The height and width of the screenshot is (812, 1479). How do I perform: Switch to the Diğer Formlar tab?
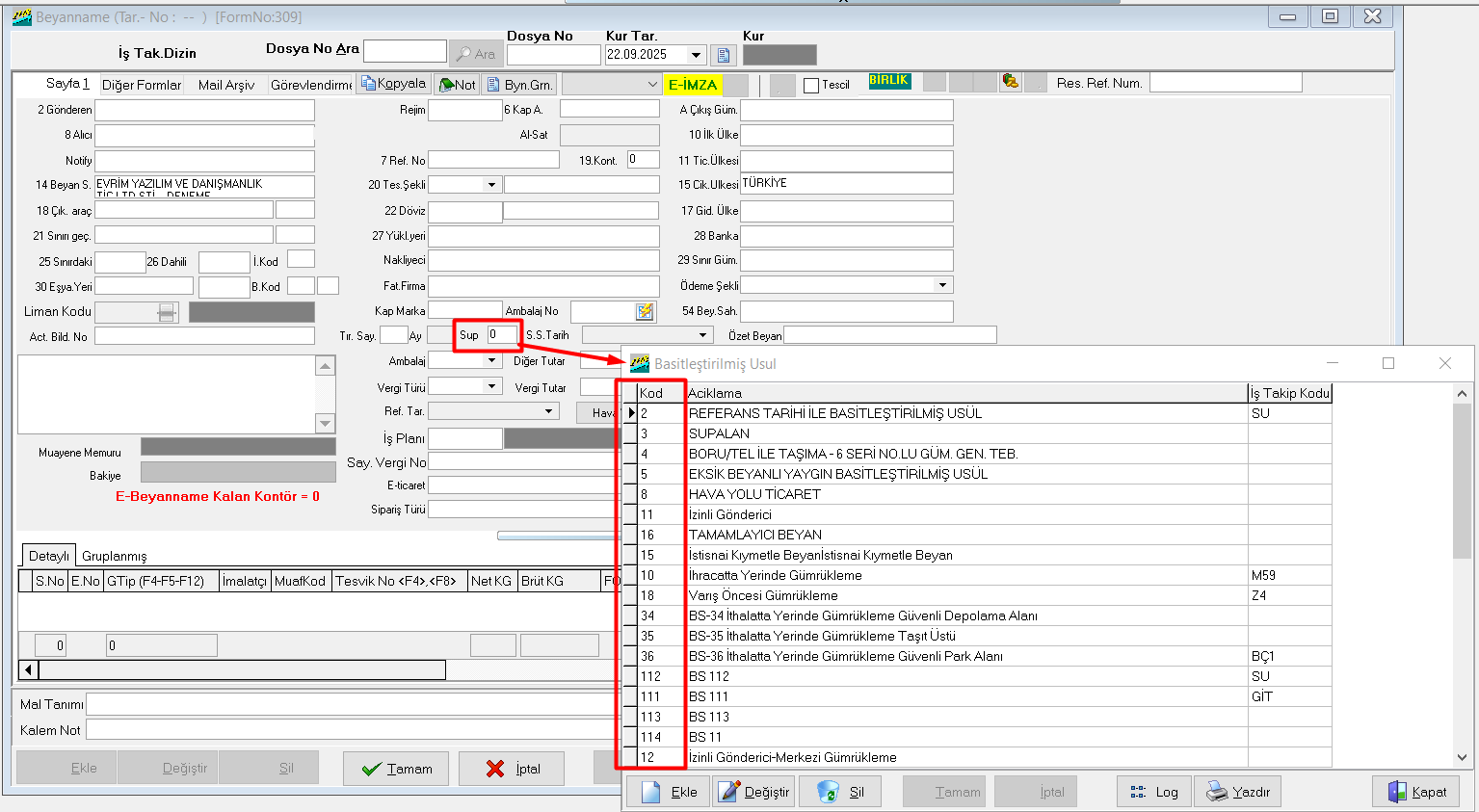(142, 85)
